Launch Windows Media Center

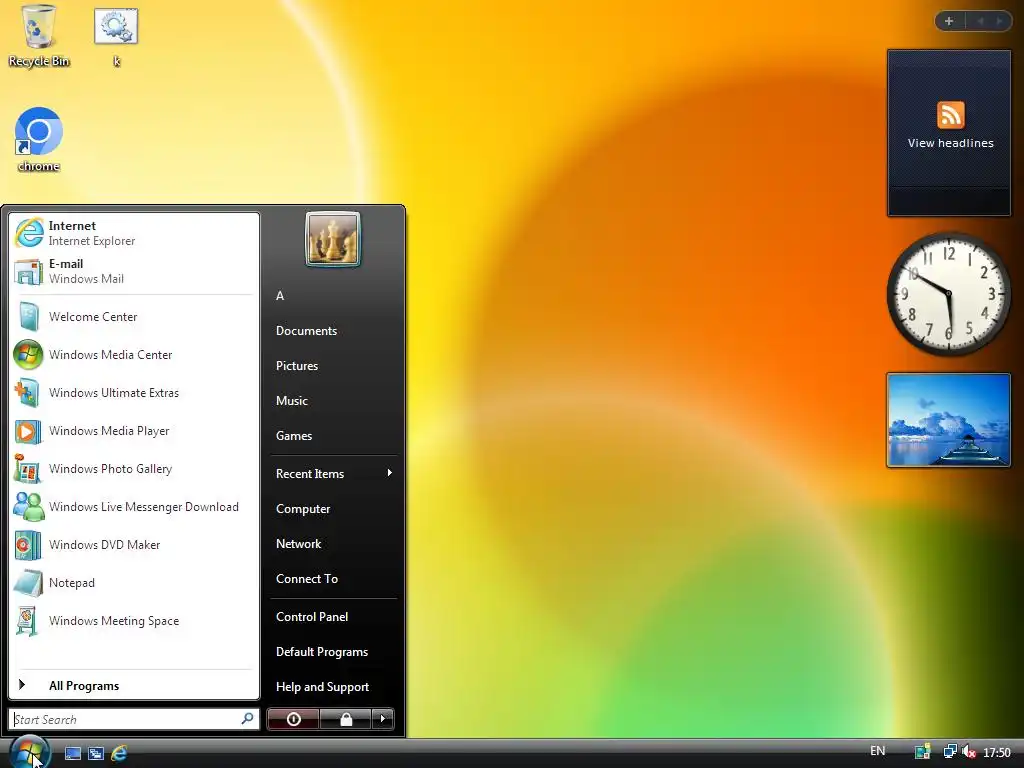(x=134, y=355)
